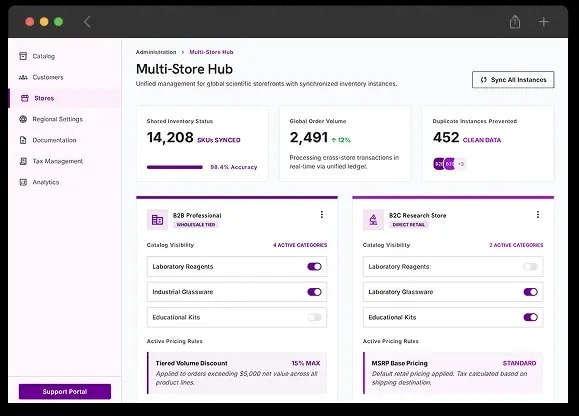Click the Duplicate Instances Prevented title
The image size is (579, 416).
[x=475, y=121]
